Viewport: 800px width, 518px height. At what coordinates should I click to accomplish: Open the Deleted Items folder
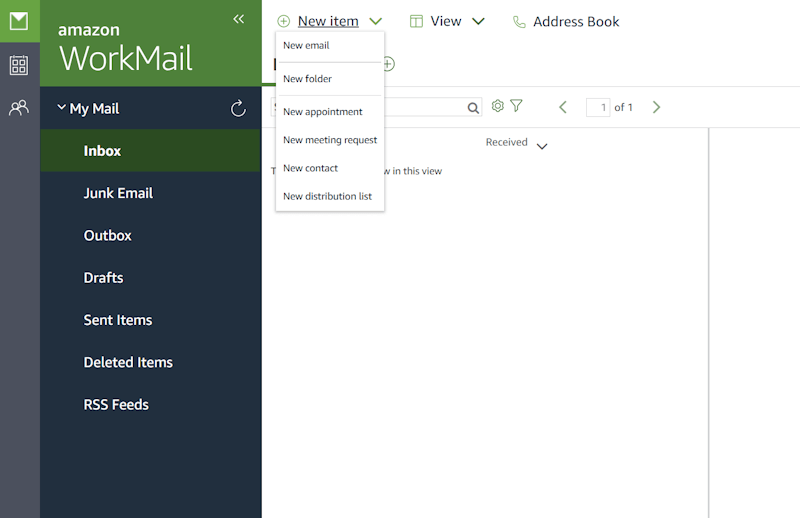[x=128, y=362]
